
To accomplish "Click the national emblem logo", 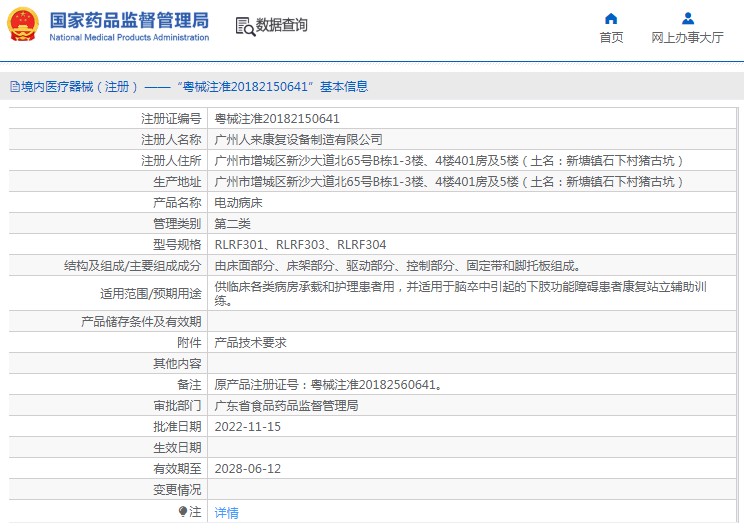I will (x=23, y=25).
